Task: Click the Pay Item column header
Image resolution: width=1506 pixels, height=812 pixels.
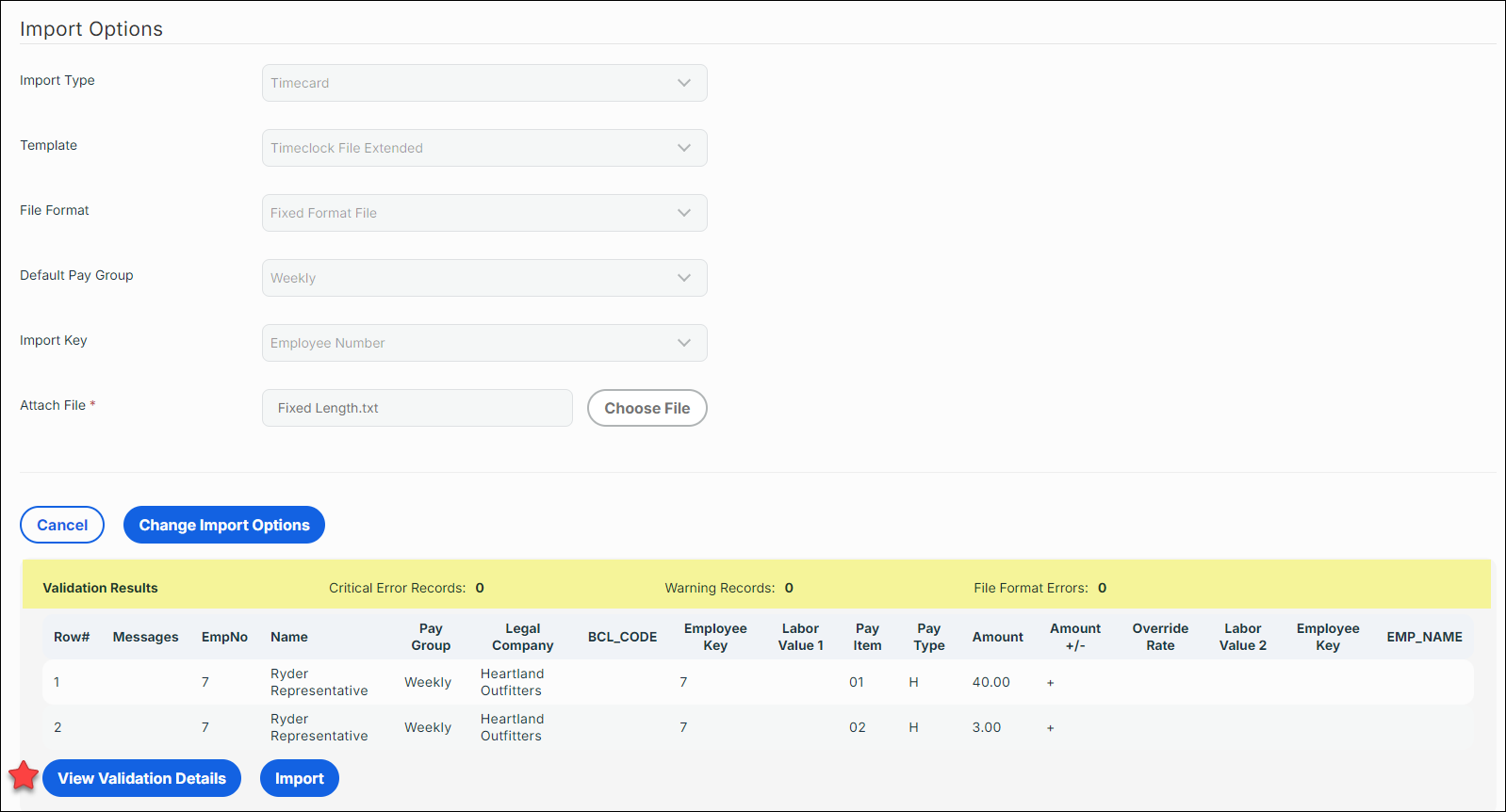Action: tap(867, 637)
